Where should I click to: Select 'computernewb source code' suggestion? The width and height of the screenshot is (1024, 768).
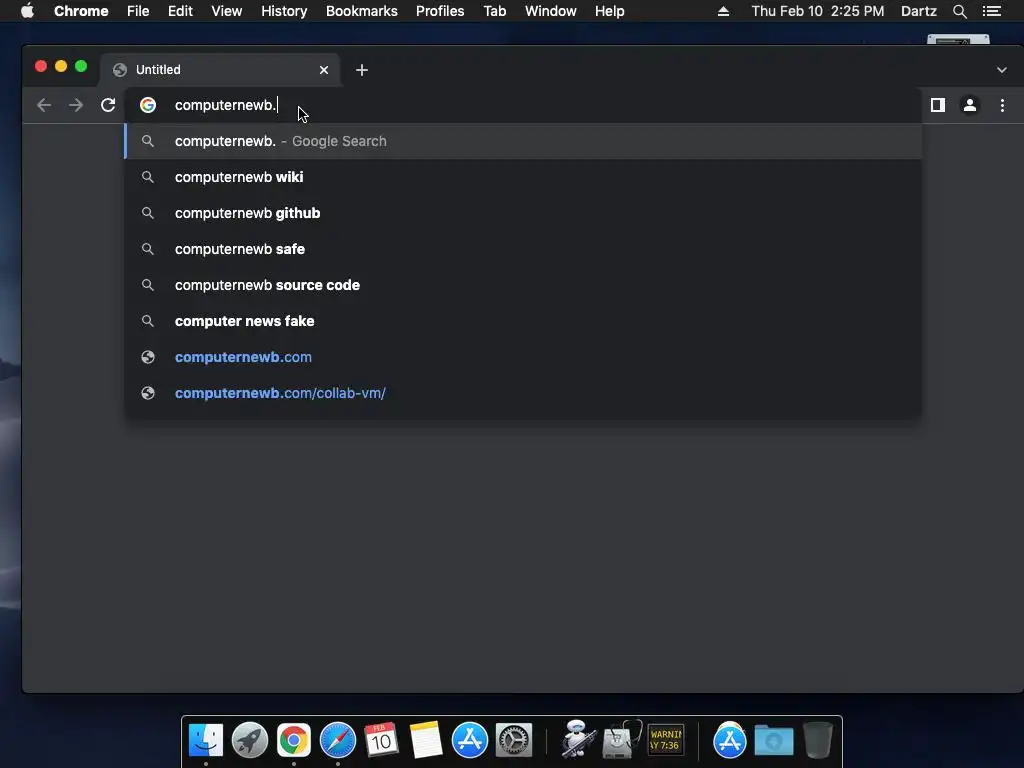(x=523, y=285)
